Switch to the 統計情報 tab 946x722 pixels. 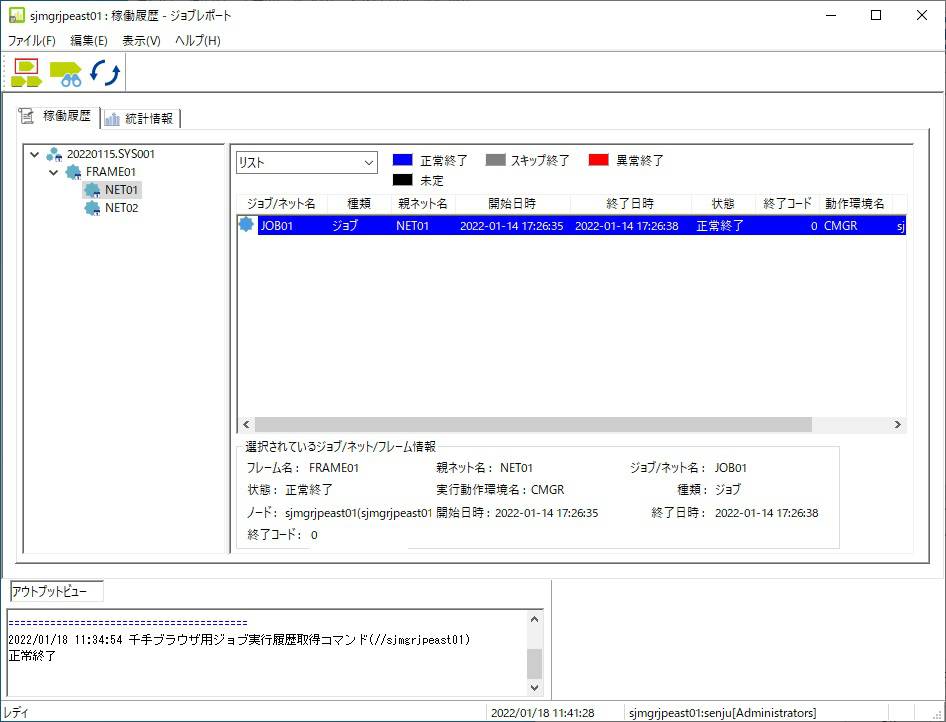pos(140,118)
